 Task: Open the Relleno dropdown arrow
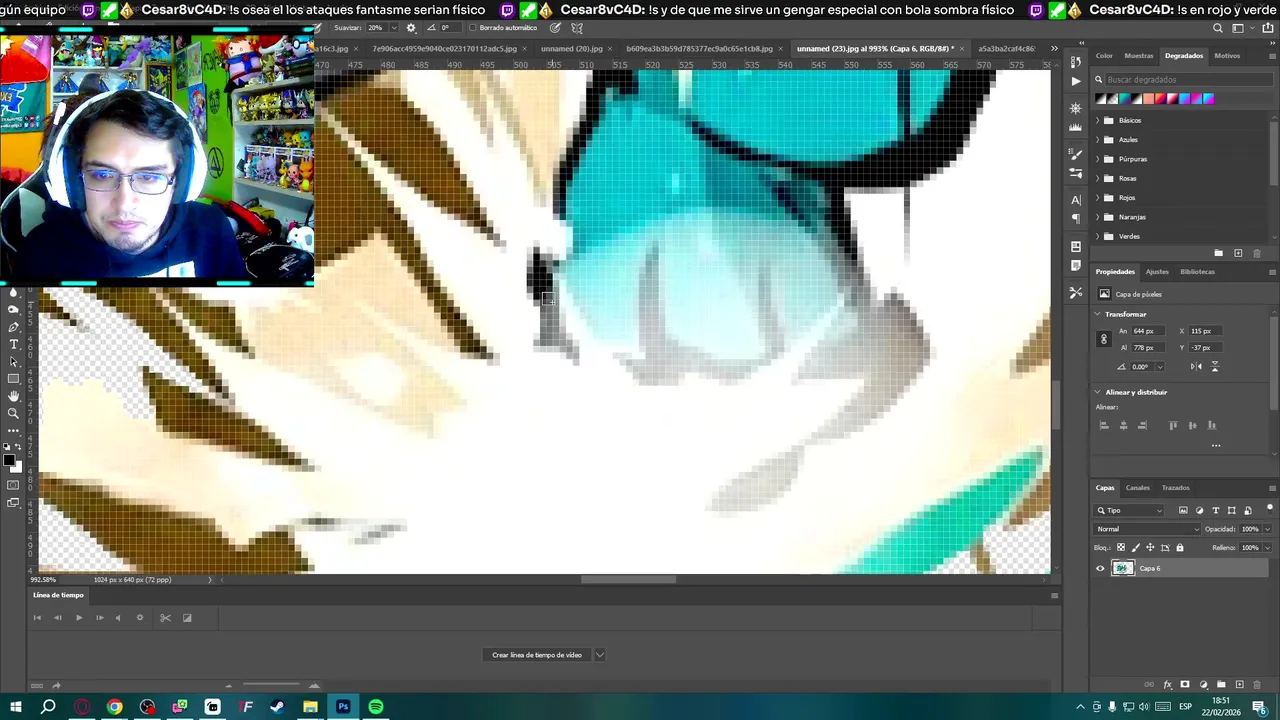(1268, 548)
